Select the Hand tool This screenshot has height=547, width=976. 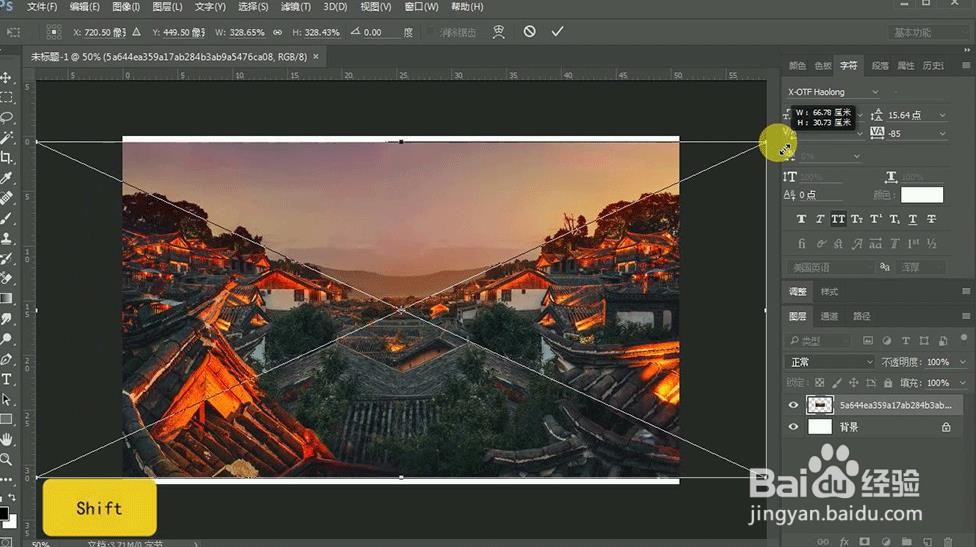(6, 439)
